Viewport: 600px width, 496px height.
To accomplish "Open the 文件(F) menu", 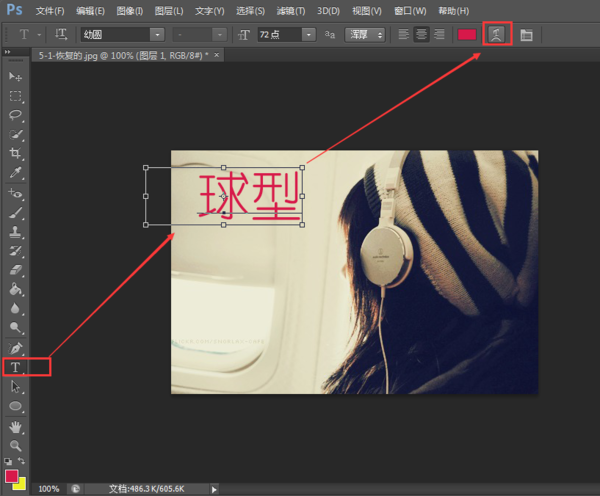I will pyautogui.click(x=50, y=11).
